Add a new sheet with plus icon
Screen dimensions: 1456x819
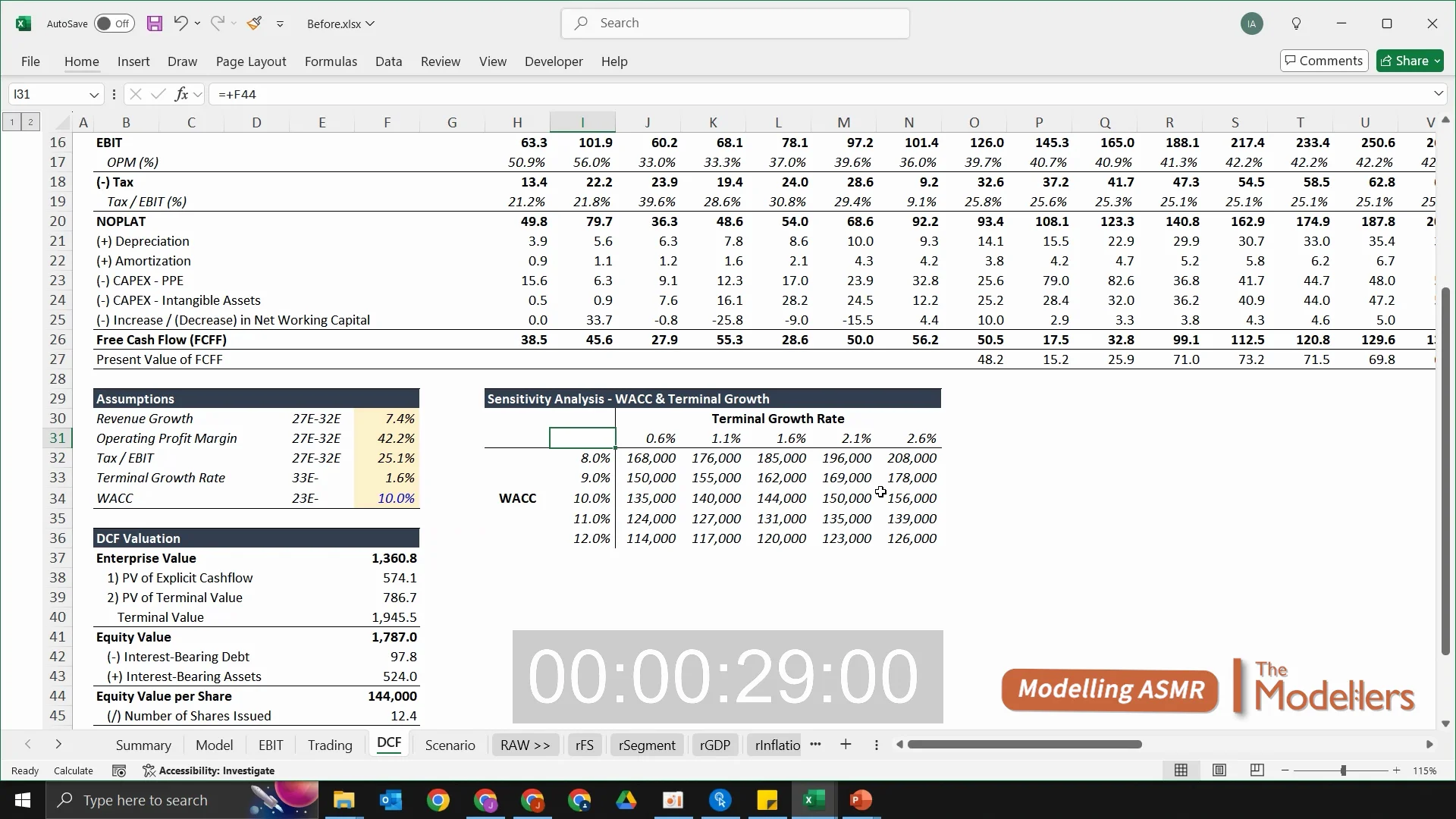(x=846, y=745)
